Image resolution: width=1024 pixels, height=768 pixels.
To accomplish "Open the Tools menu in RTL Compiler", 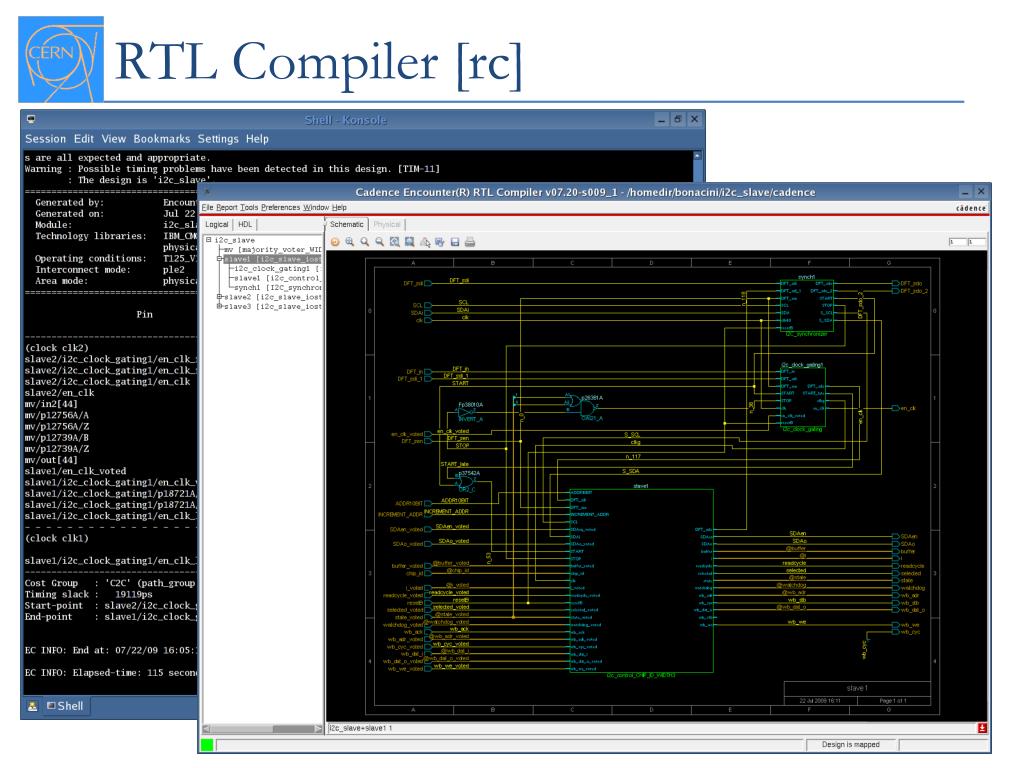I will 249,208.
